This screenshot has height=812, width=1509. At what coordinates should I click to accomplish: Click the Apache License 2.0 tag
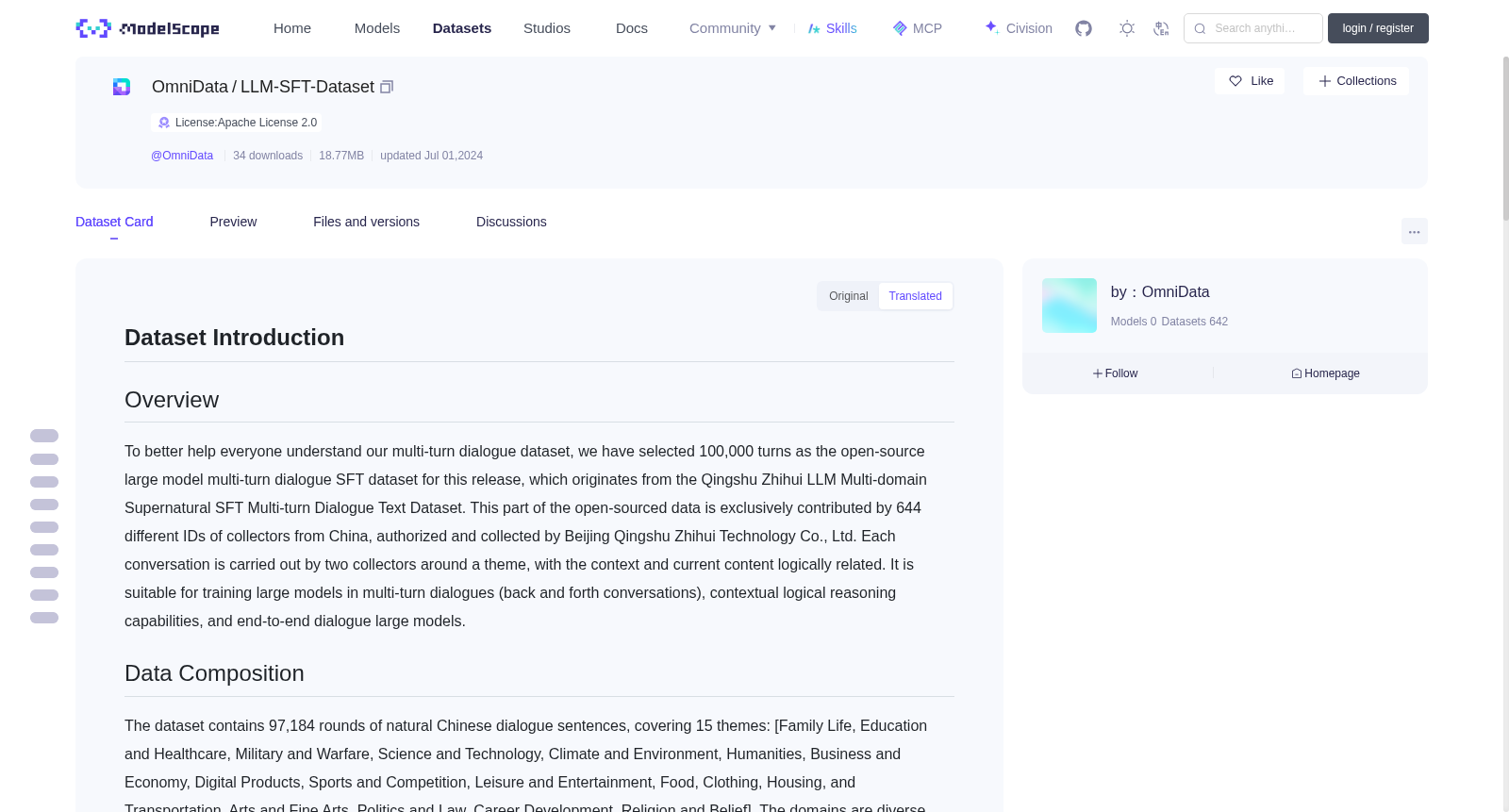coord(237,123)
